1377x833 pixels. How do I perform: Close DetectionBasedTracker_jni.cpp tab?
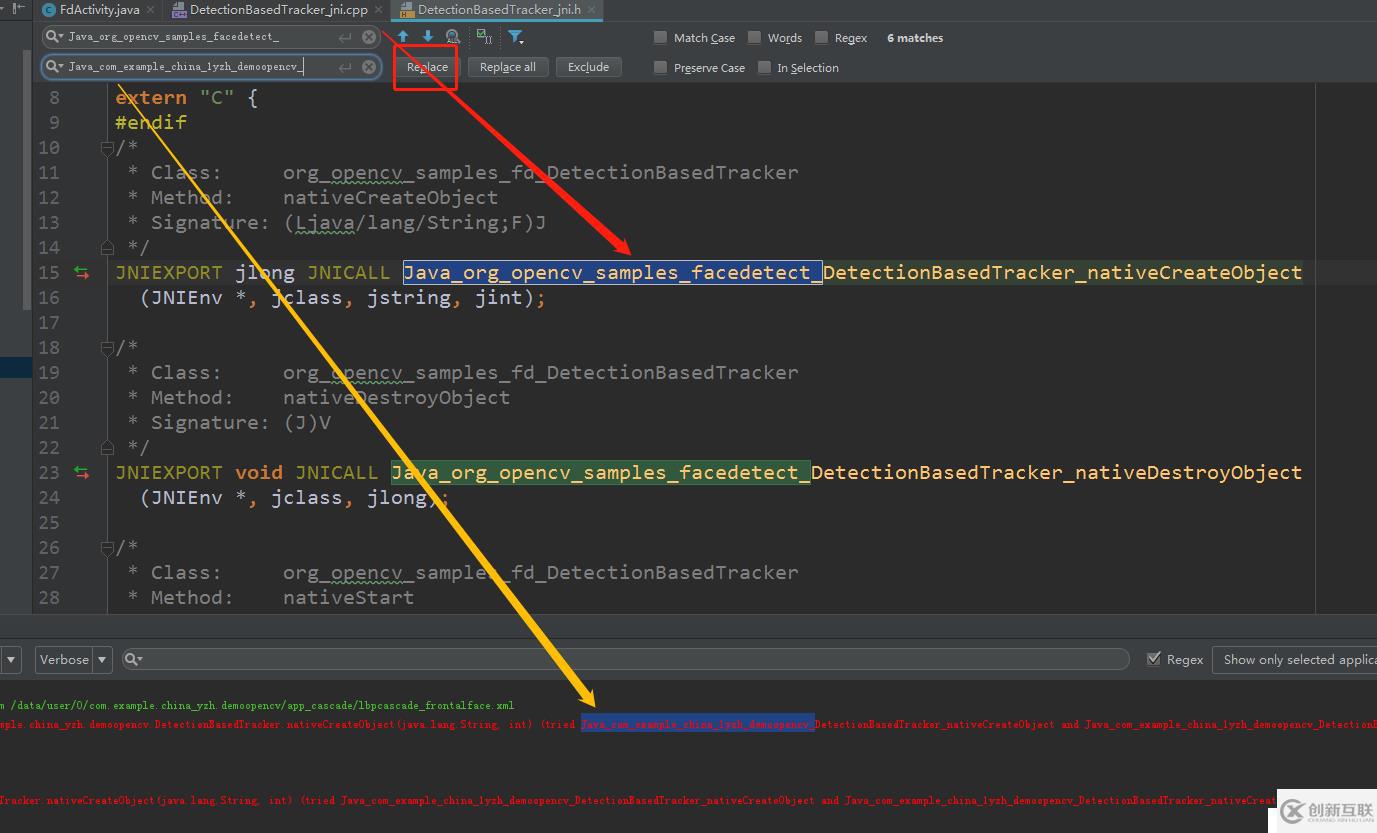[x=379, y=10]
